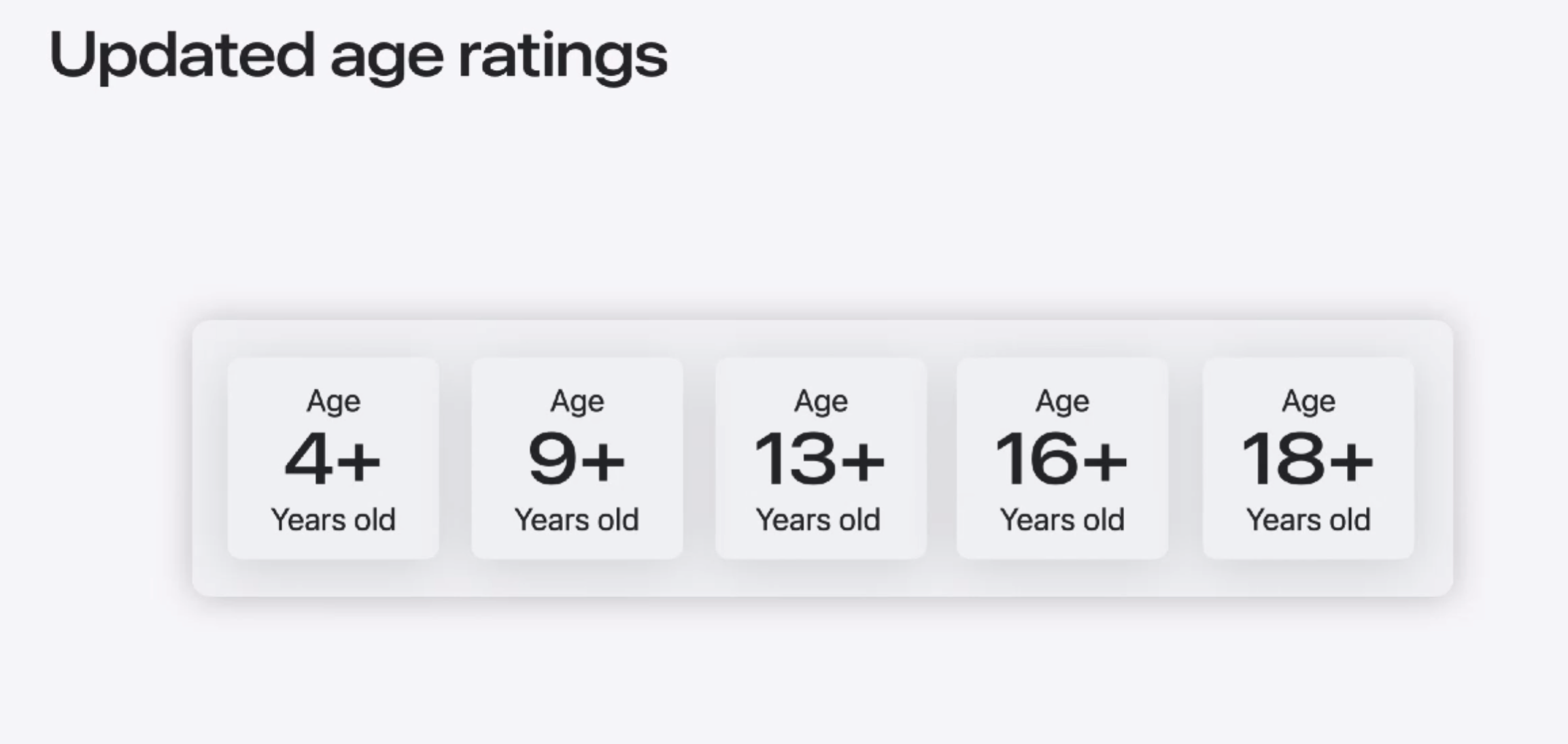Click the word "ratings" in the heading
Screen dimensions: 1568x744
(x=563, y=57)
